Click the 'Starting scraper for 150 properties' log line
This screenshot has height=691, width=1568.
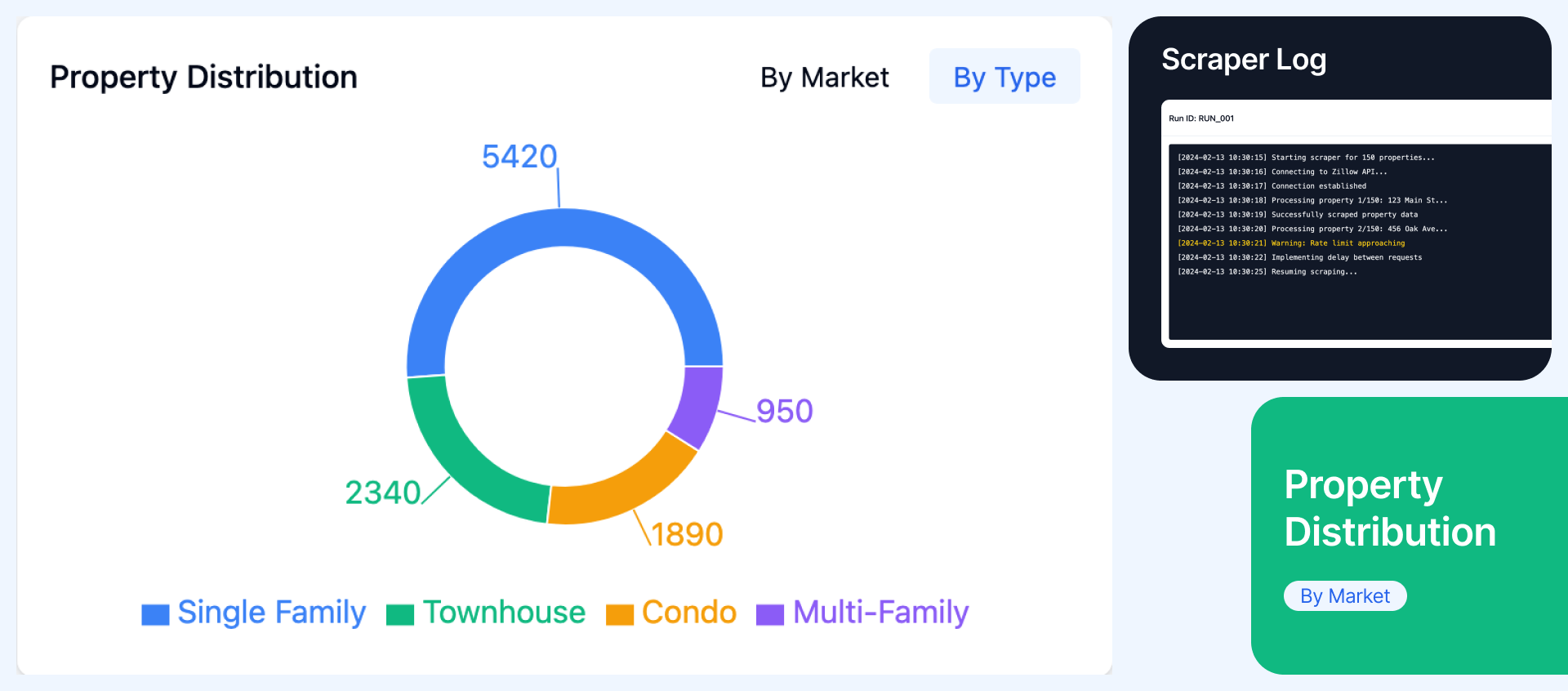click(x=1306, y=158)
